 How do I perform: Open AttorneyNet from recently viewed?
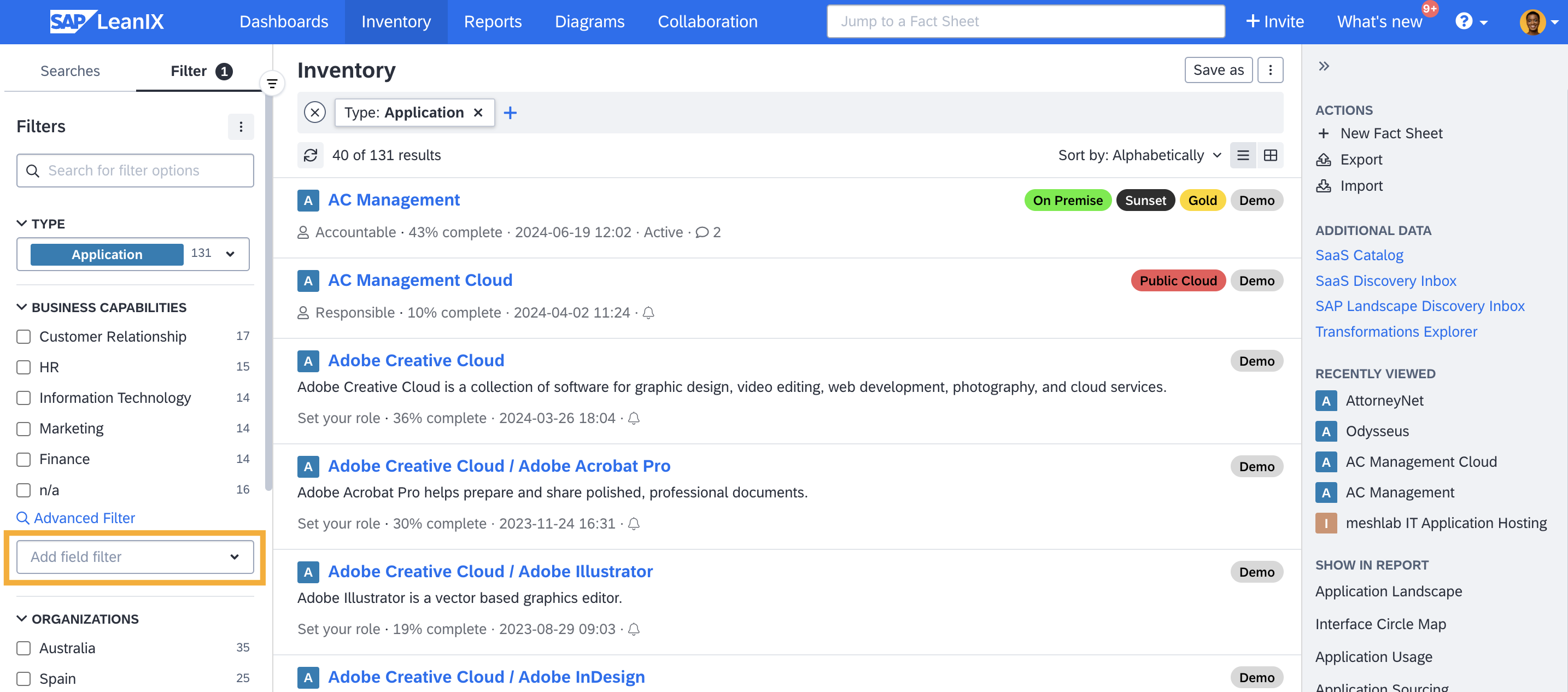coord(1369,401)
